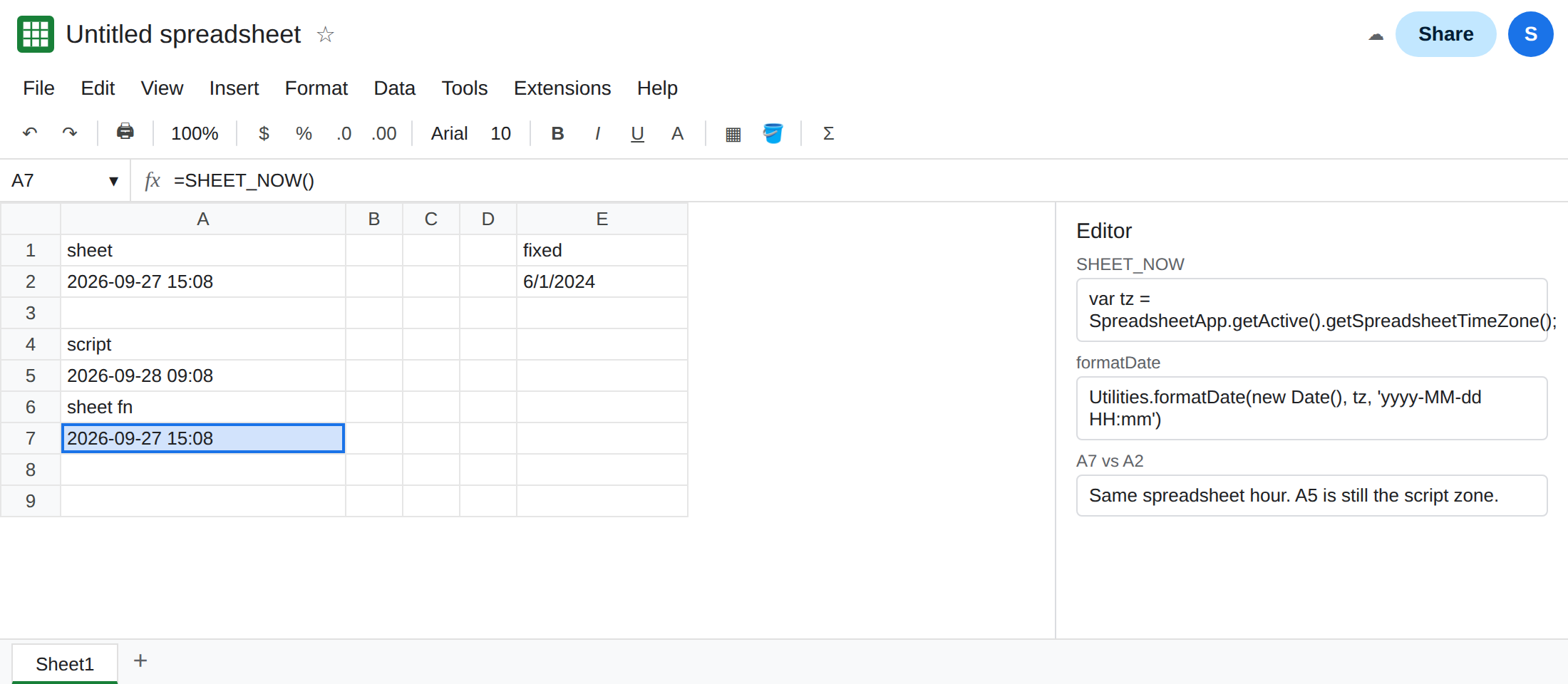Select cell E1 containing 'fixed'
The image size is (1568, 684).
[x=602, y=250]
